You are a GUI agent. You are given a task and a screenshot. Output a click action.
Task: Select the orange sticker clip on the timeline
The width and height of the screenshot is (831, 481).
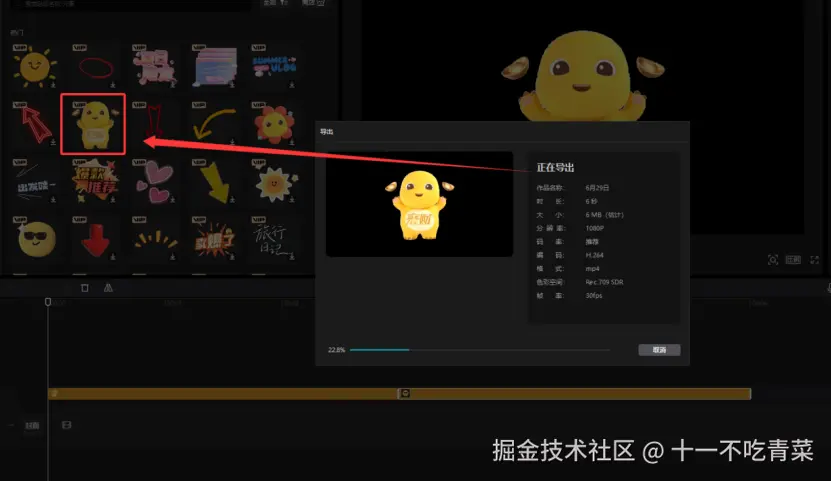[x=400, y=394]
